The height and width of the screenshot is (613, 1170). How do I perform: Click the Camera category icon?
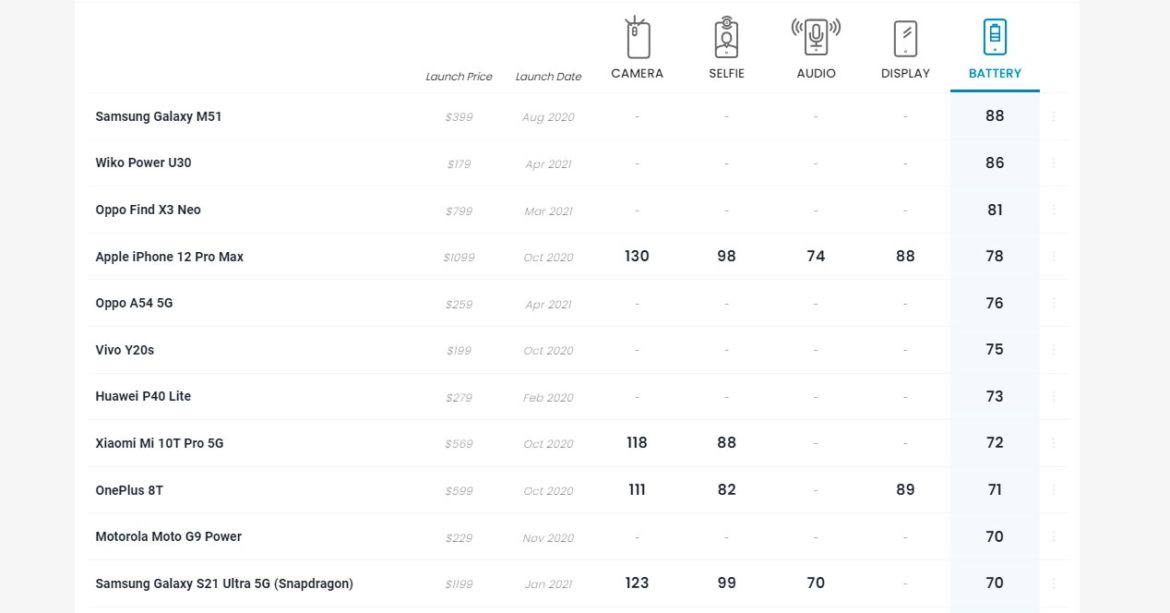click(637, 38)
